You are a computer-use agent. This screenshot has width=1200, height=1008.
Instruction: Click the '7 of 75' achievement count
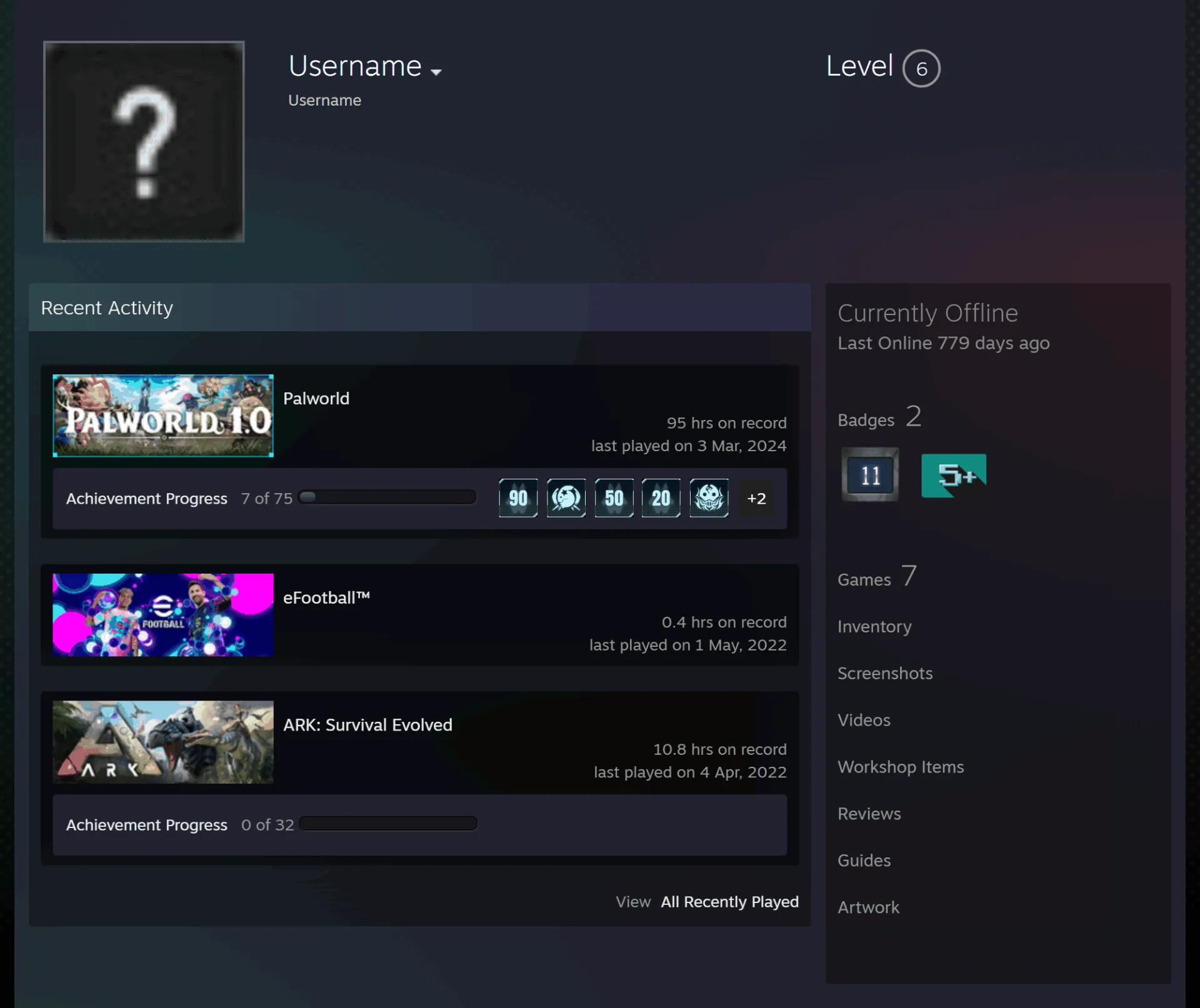coord(267,499)
